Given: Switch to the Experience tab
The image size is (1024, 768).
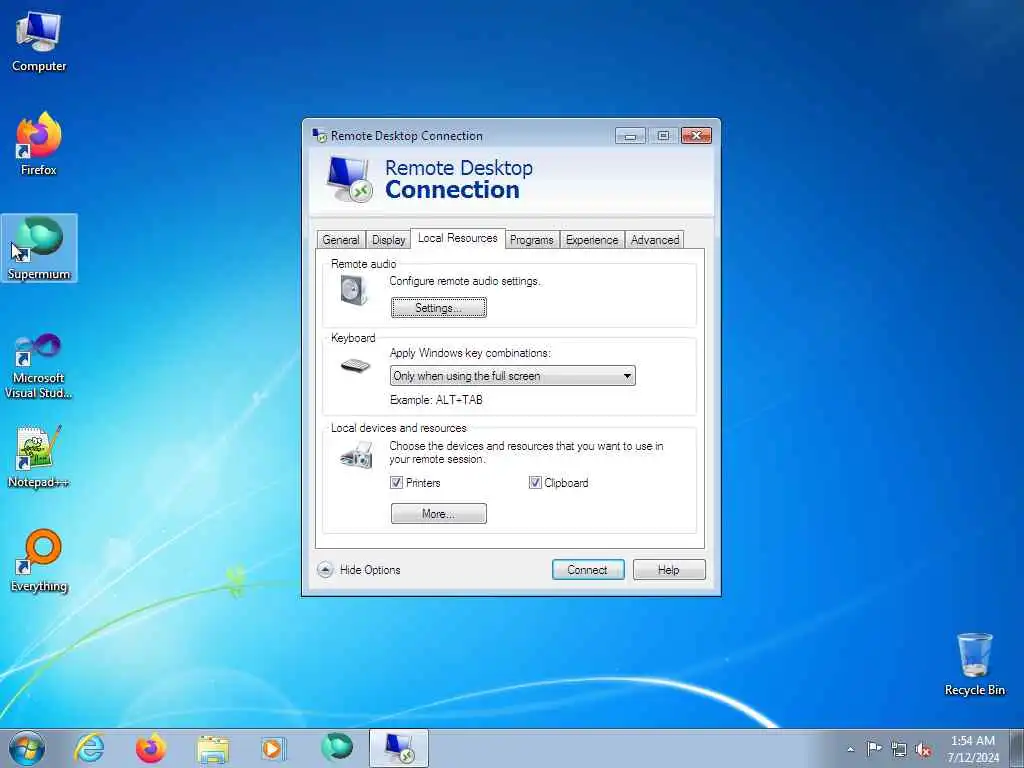Looking at the screenshot, I should [x=592, y=240].
